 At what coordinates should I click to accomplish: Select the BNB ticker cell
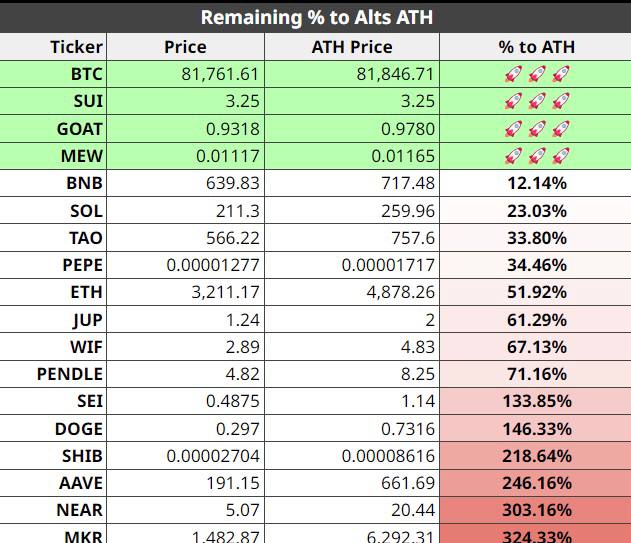53,183
